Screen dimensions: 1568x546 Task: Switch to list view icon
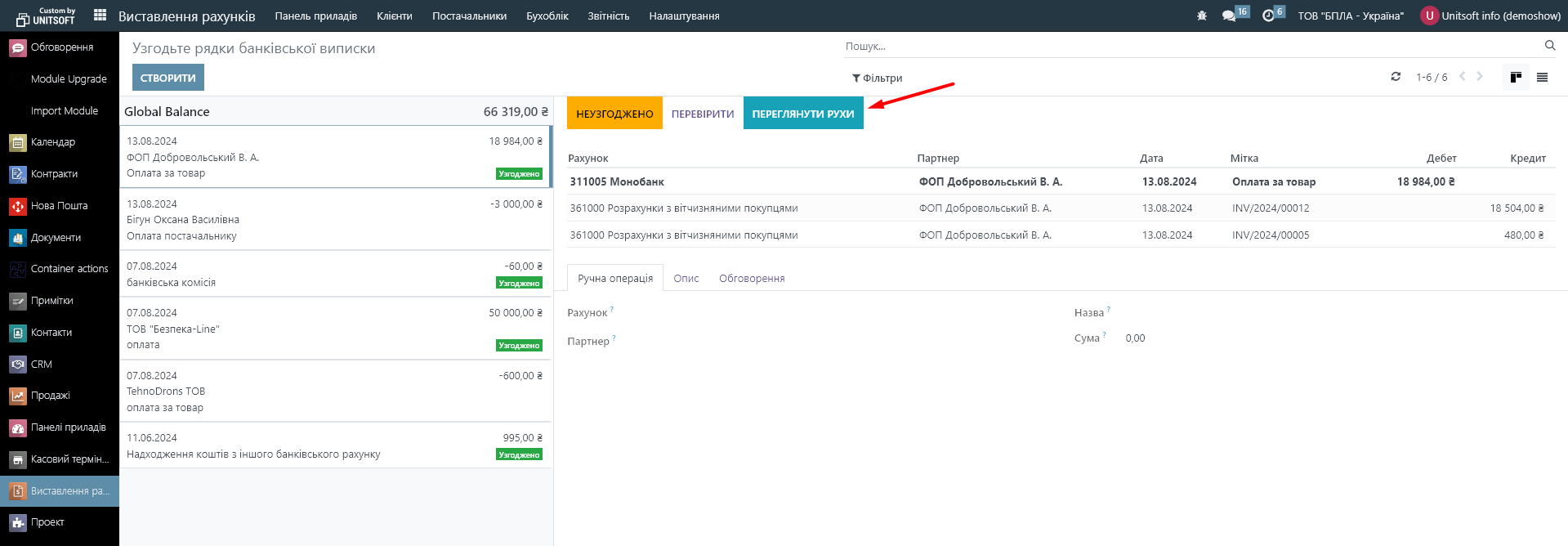point(1542,78)
